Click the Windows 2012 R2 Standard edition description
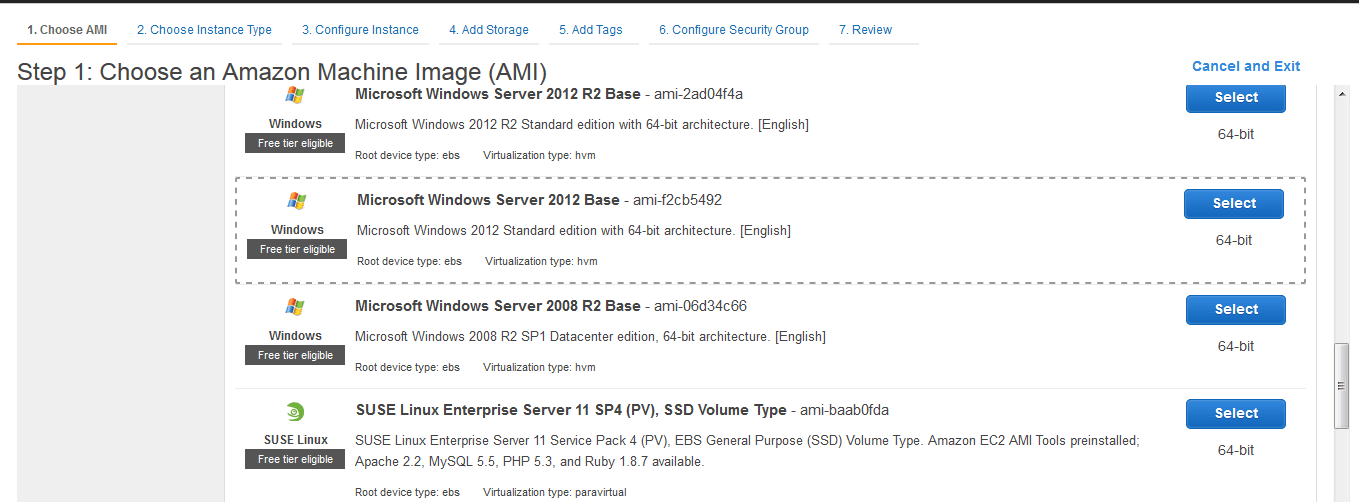Viewport: 1359px width, 502px height. pyautogui.click(x=582, y=125)
